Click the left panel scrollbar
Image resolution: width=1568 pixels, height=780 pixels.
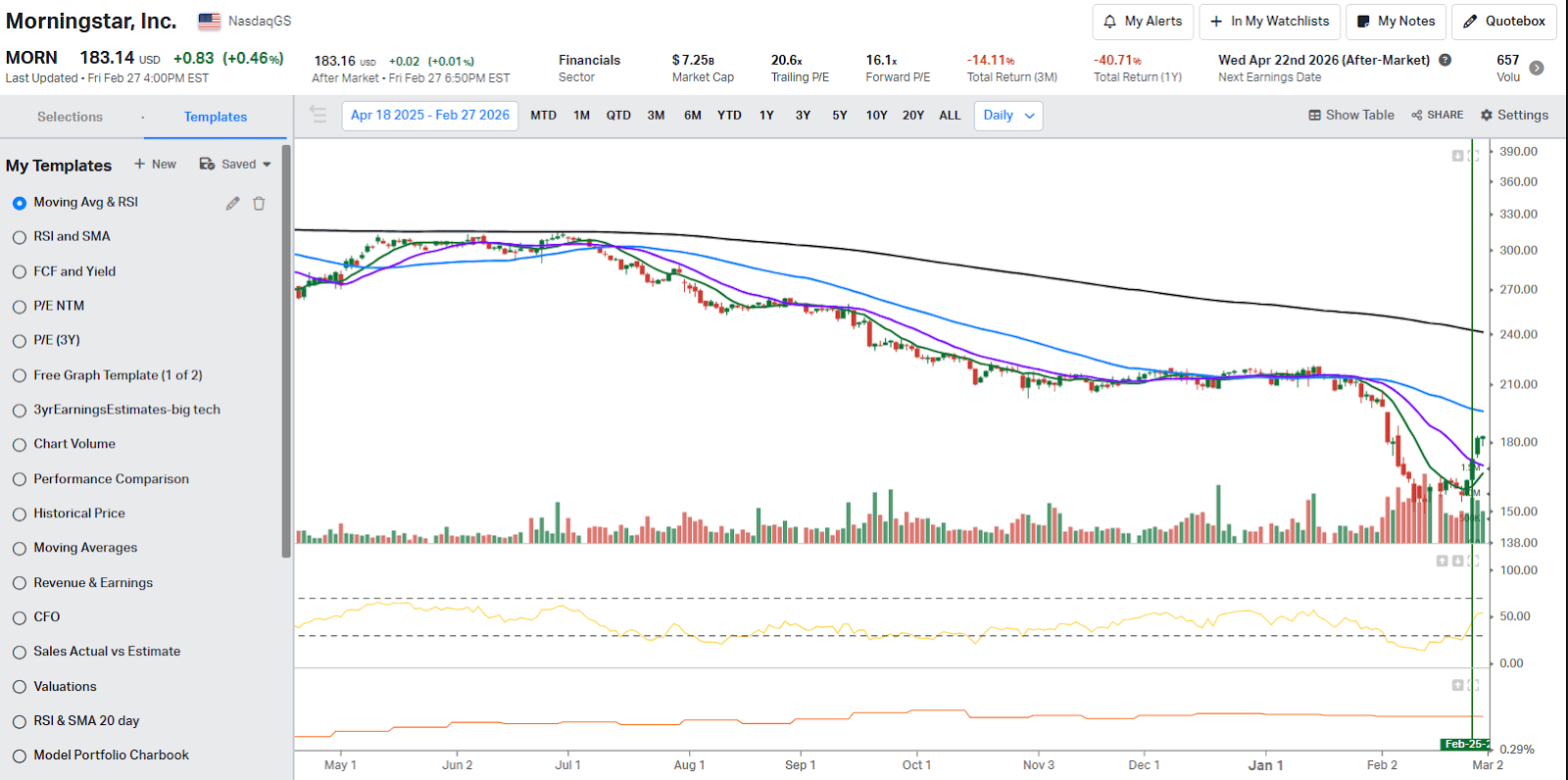tap(286, 351)
